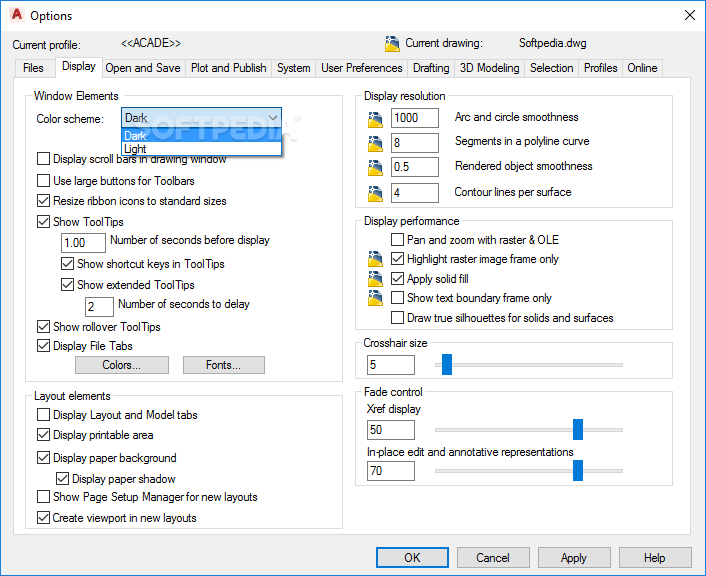Toggle Show shortcut keys in ToolTips

click(67, 263)
